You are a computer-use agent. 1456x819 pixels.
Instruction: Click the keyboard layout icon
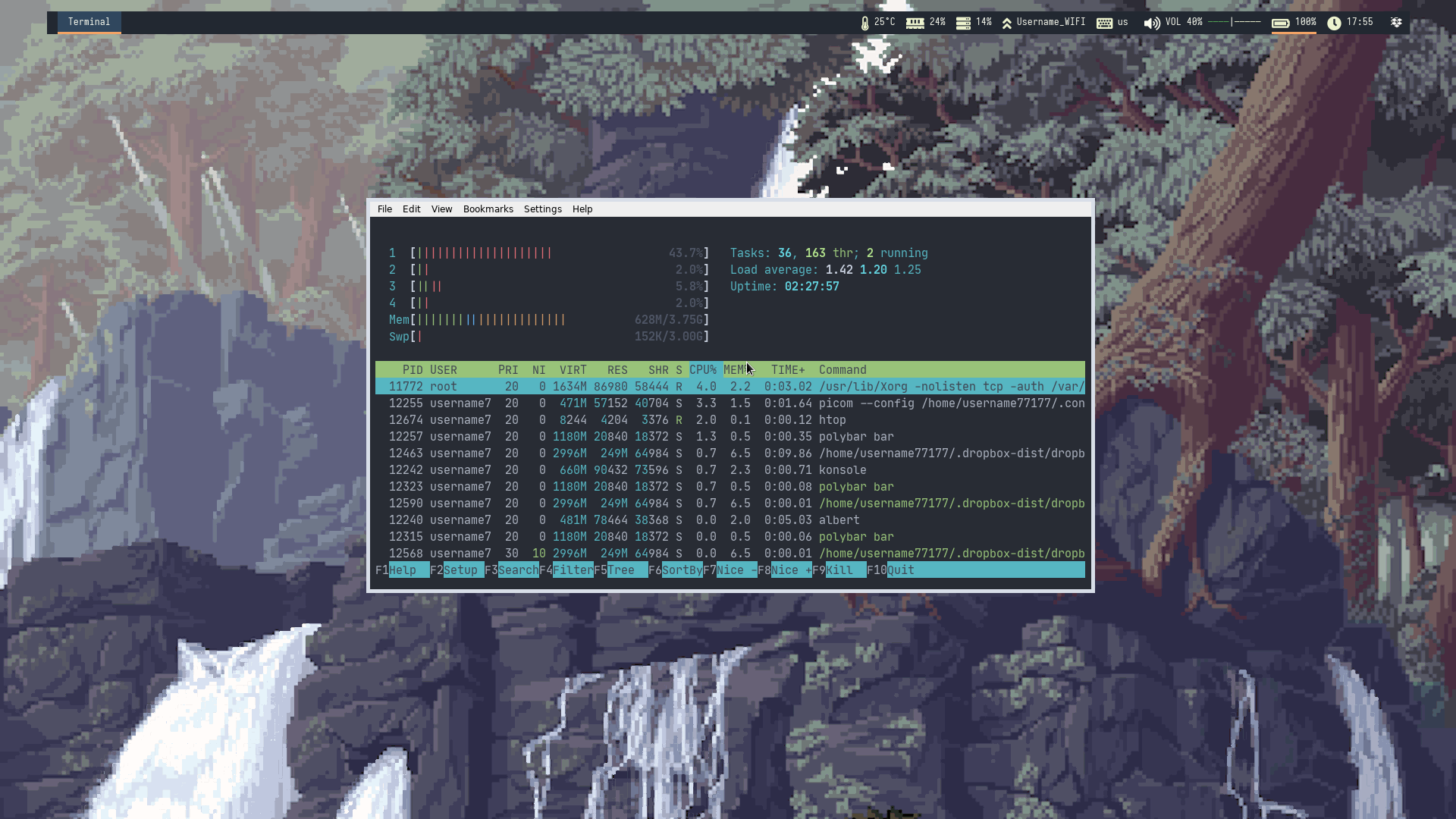tap(1104, 23)
